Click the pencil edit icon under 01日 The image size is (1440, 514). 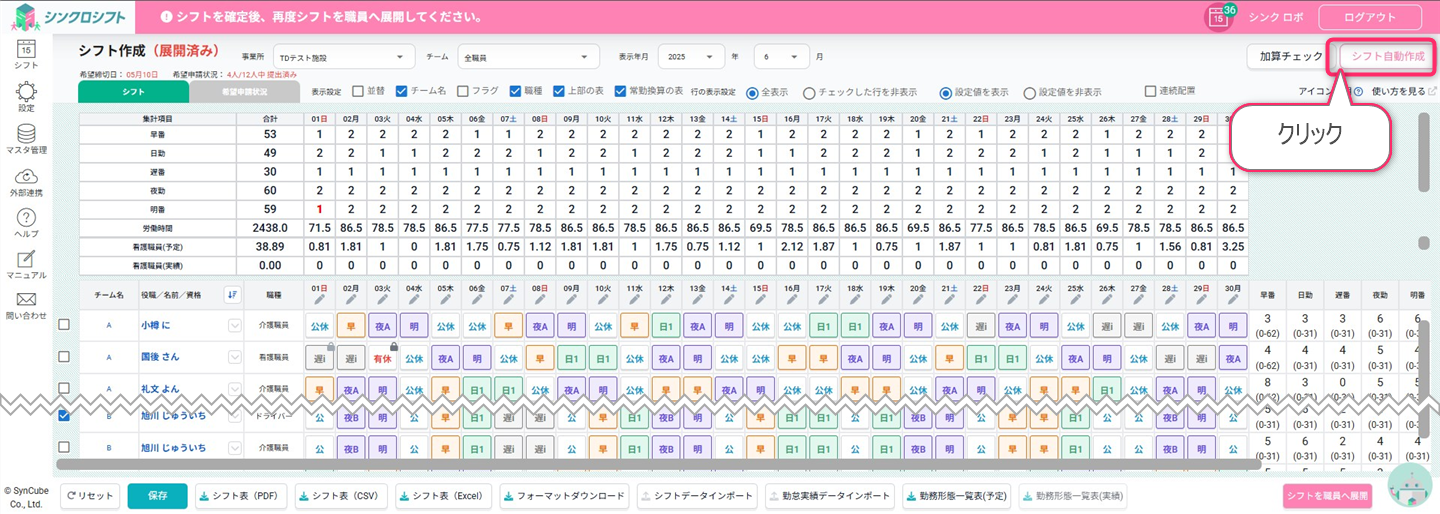(x=320, y=298)
